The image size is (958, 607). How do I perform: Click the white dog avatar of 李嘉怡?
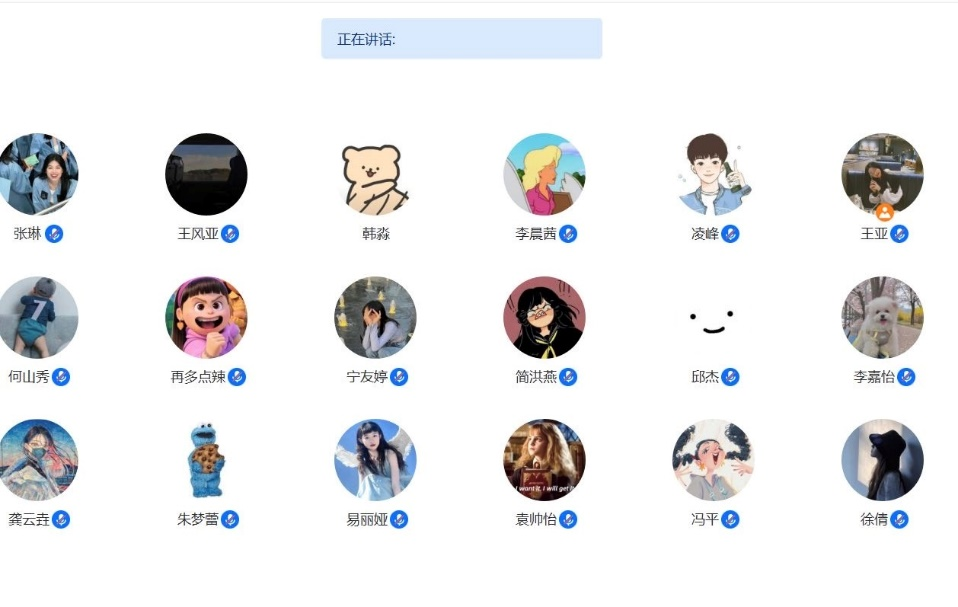pos(882,318)
